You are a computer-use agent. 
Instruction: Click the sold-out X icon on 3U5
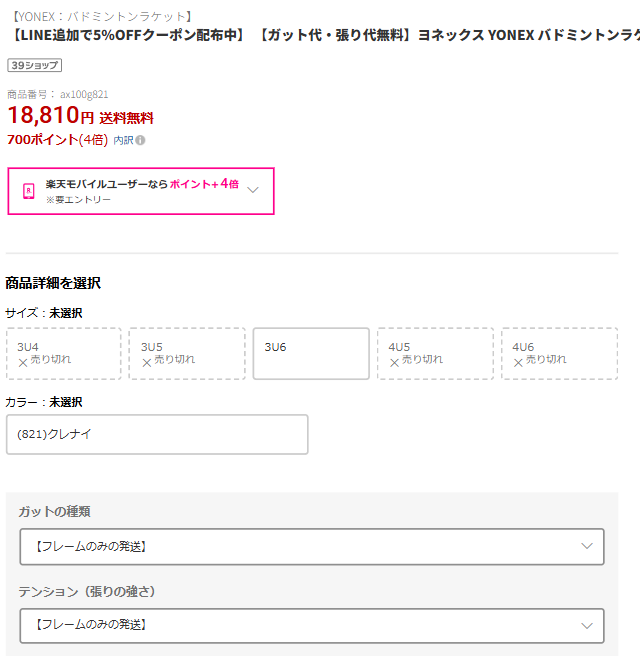(147, 362)
